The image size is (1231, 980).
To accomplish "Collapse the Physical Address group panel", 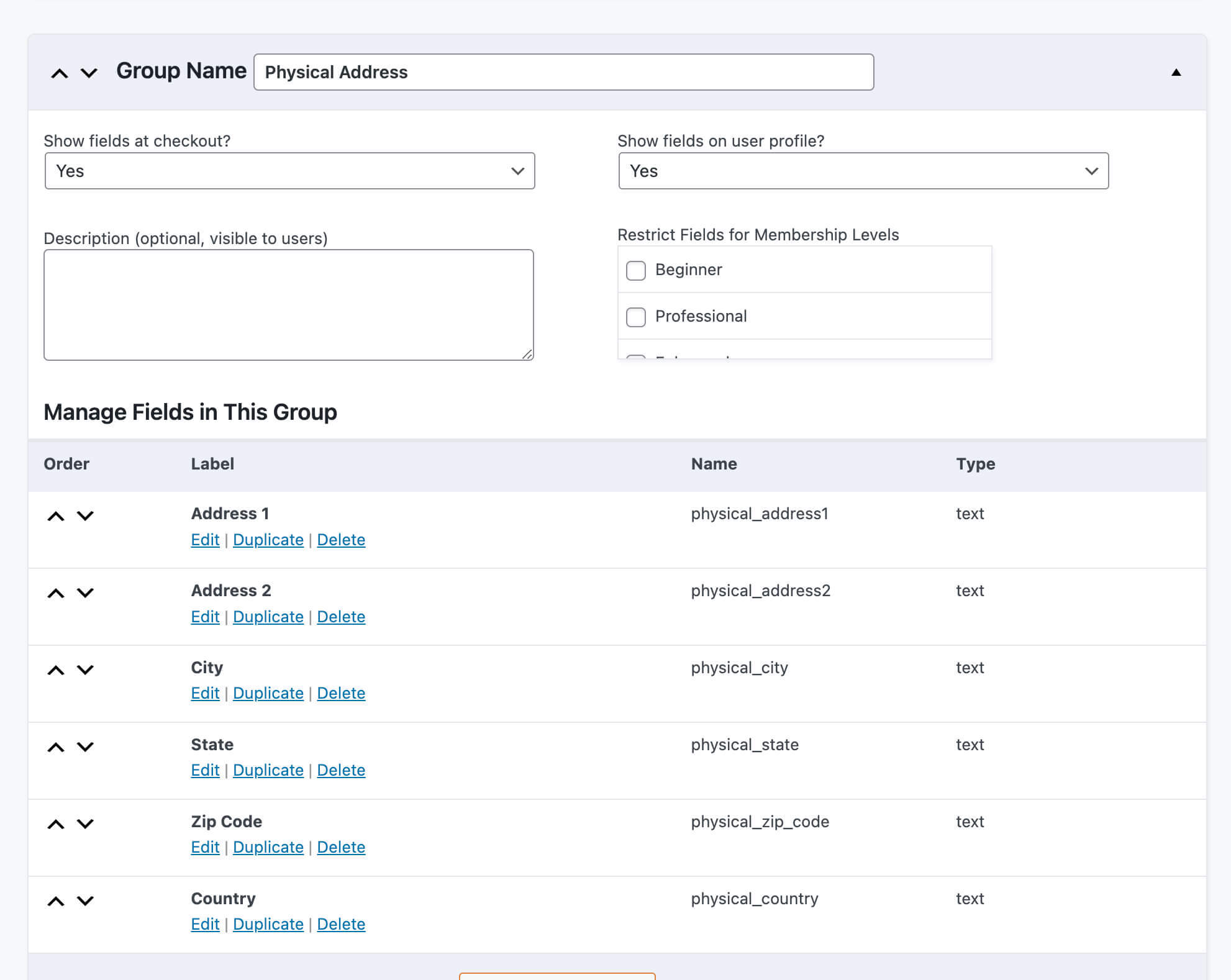I will [1176, 72].
